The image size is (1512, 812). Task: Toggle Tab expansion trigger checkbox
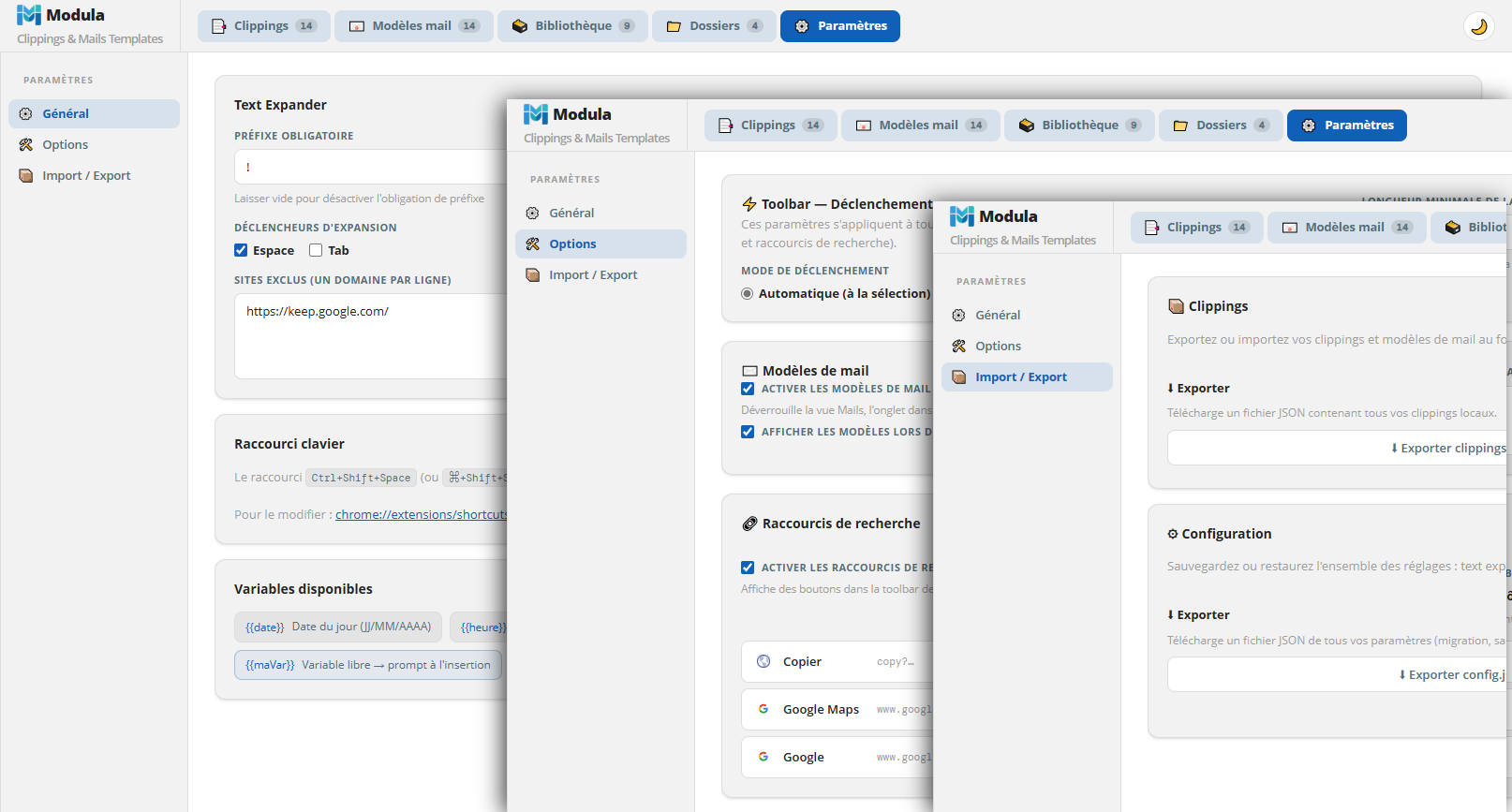click(316, 250)
